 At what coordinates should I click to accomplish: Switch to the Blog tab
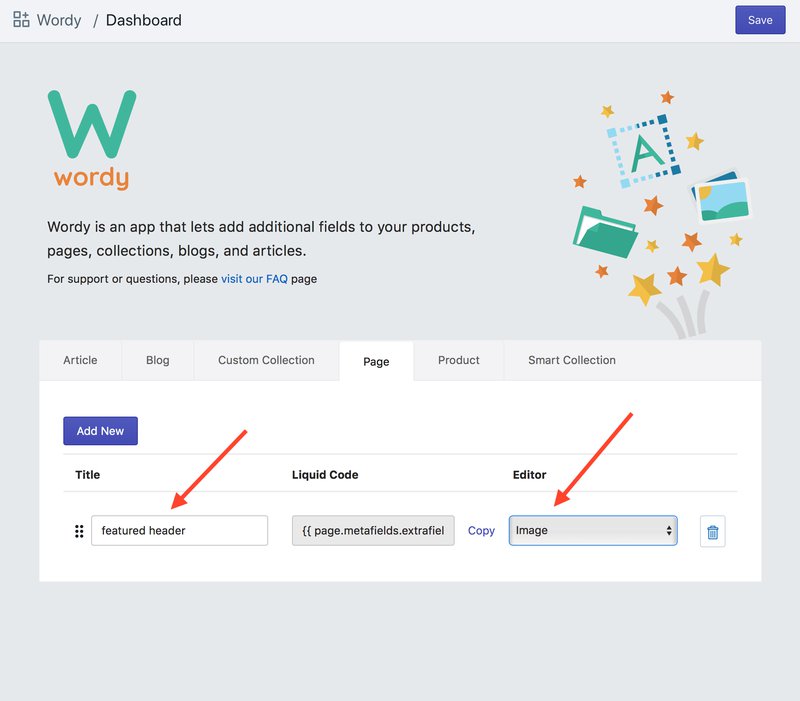coord(158,360)
